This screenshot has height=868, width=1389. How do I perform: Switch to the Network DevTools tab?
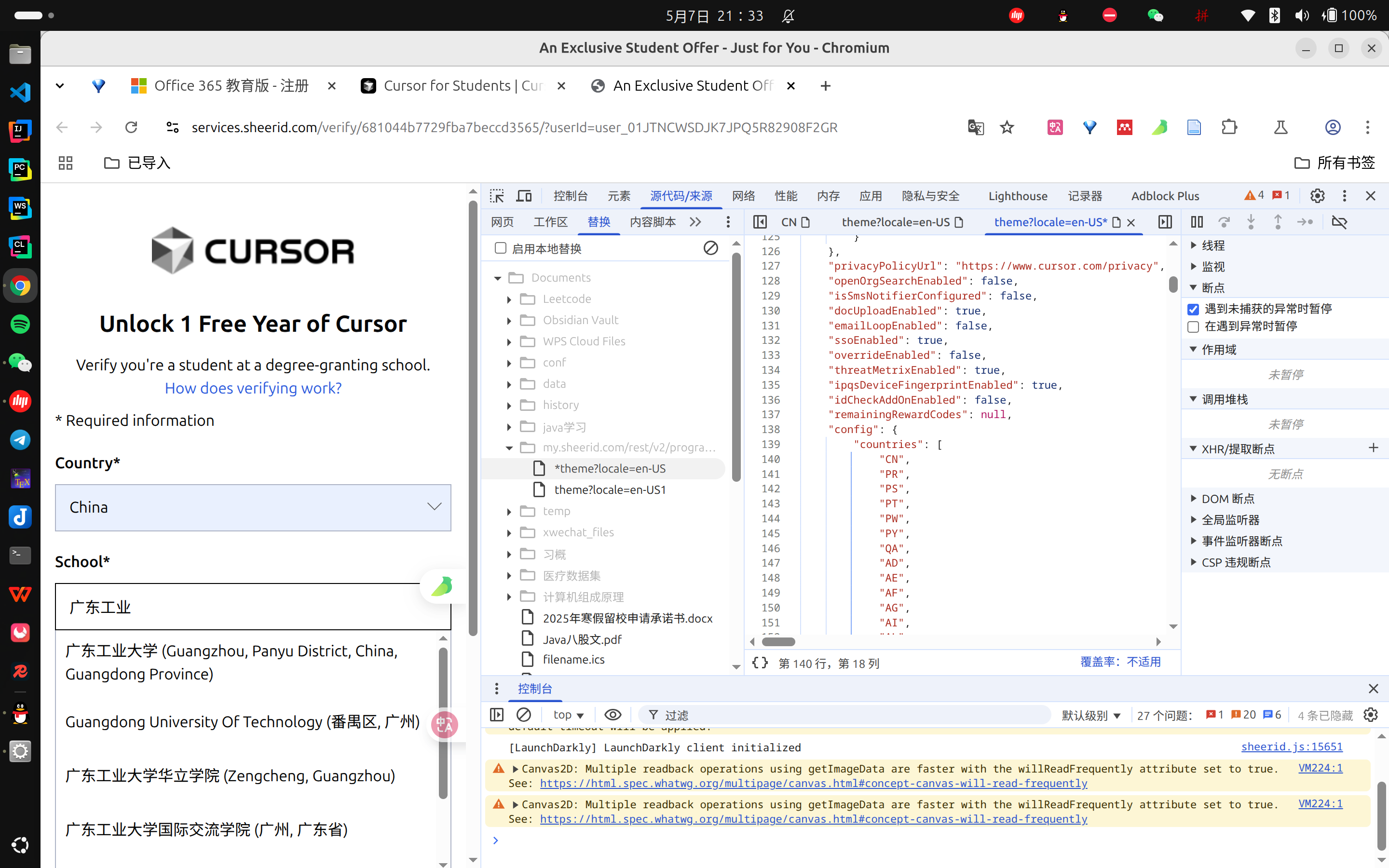point(743,196)
